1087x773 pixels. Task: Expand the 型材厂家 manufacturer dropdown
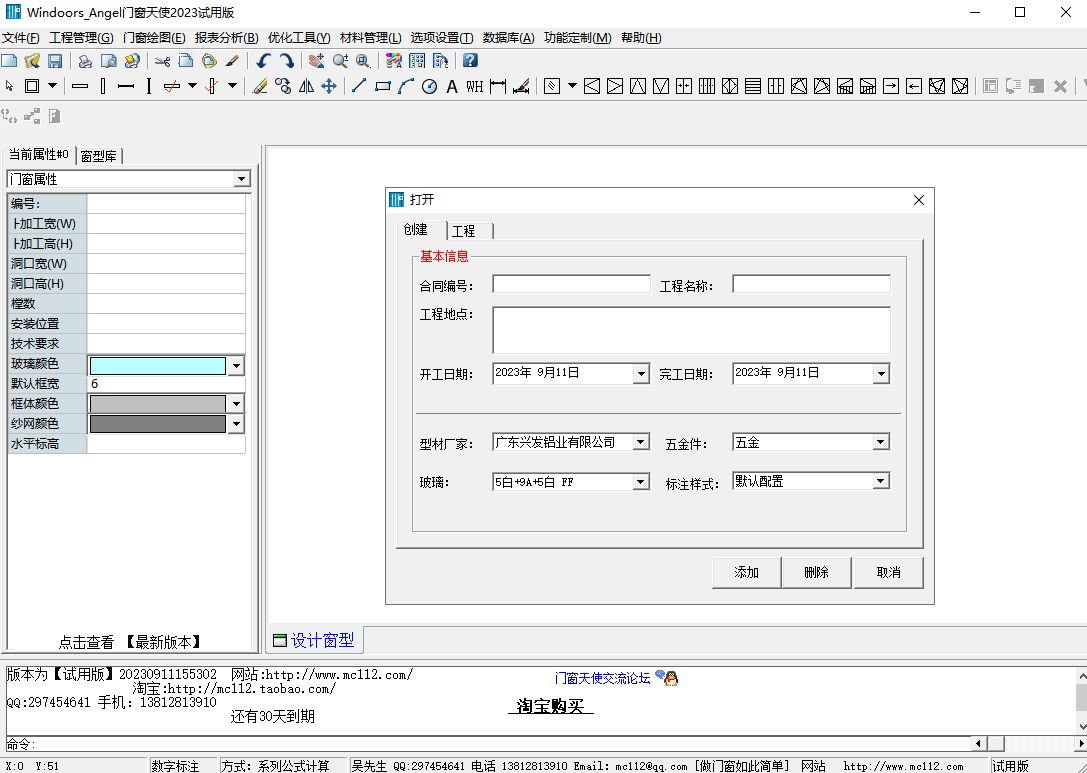(x=641, y=442)
